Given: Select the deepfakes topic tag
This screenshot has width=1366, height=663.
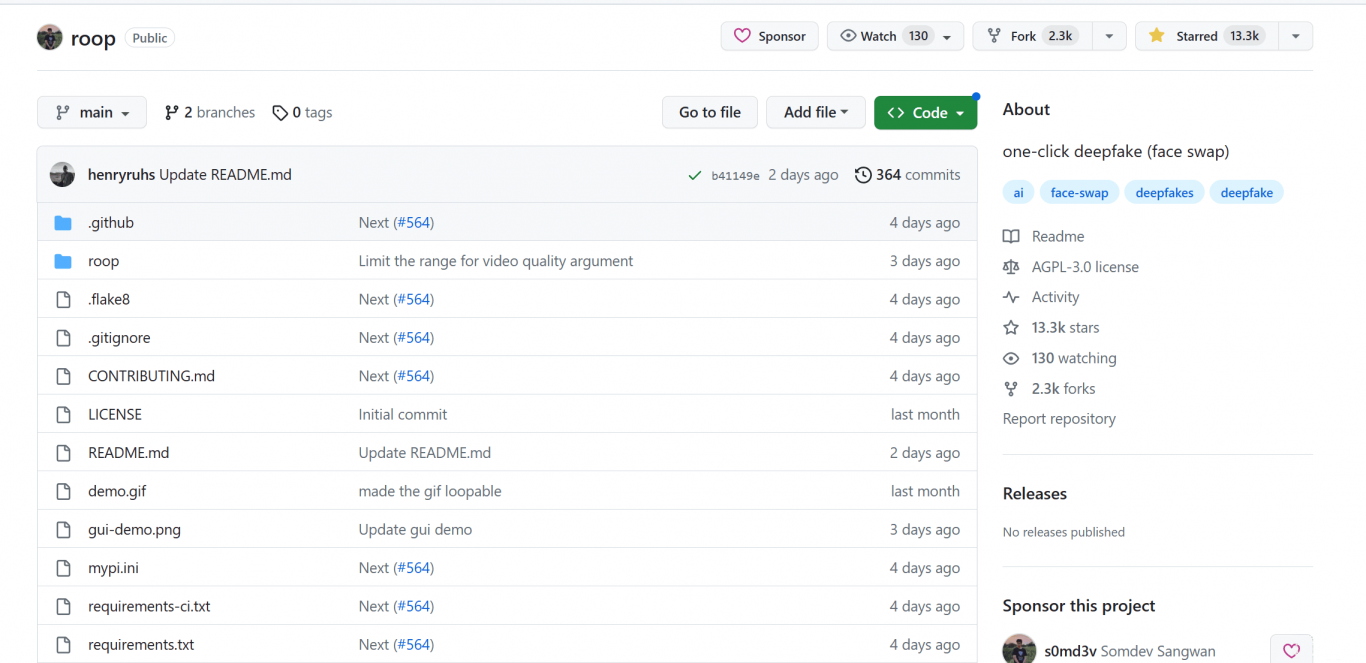Looking at the screenshot, I should [x=1164, y=193].
